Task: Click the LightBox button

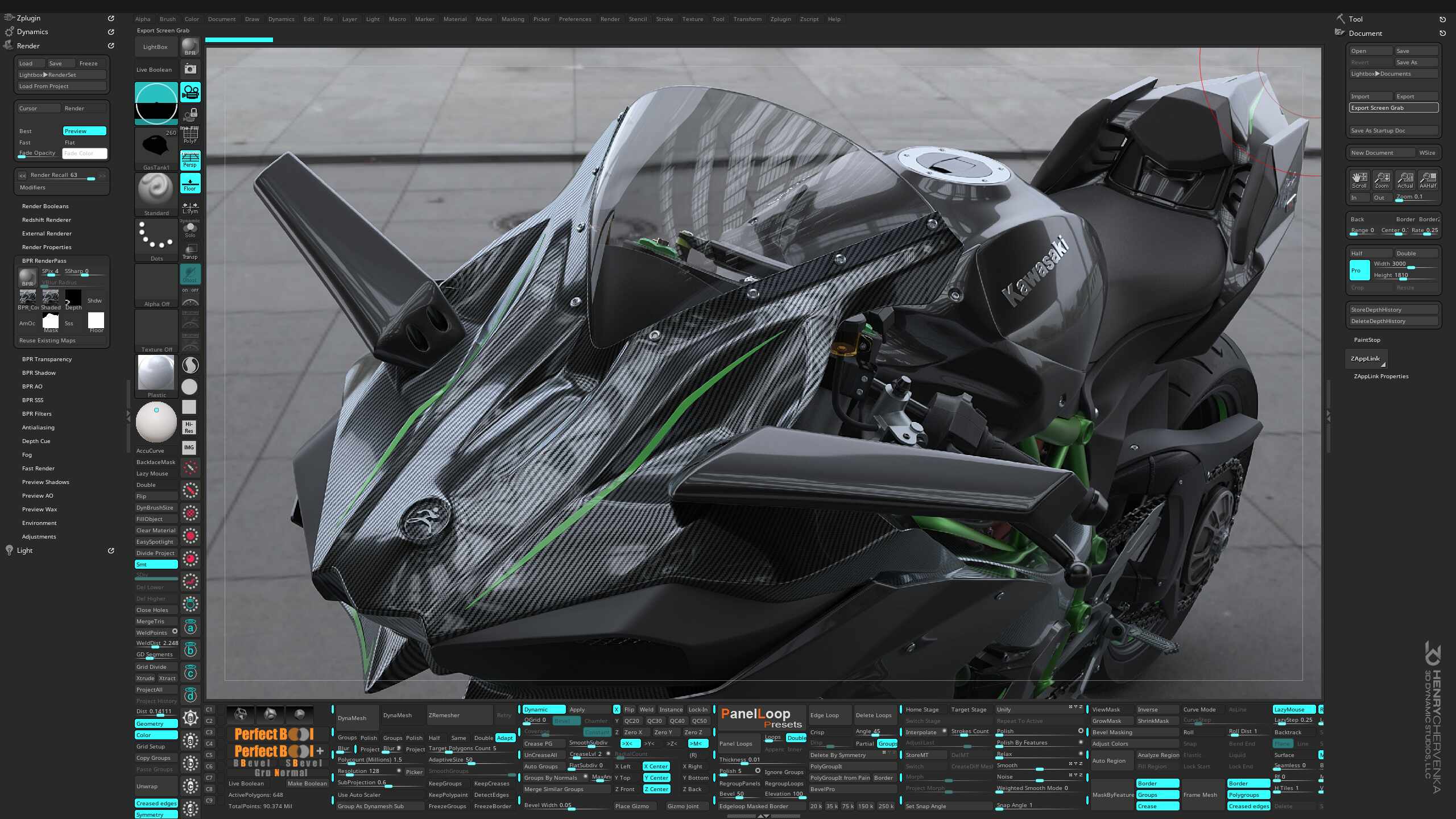Action: click(155, 47)
